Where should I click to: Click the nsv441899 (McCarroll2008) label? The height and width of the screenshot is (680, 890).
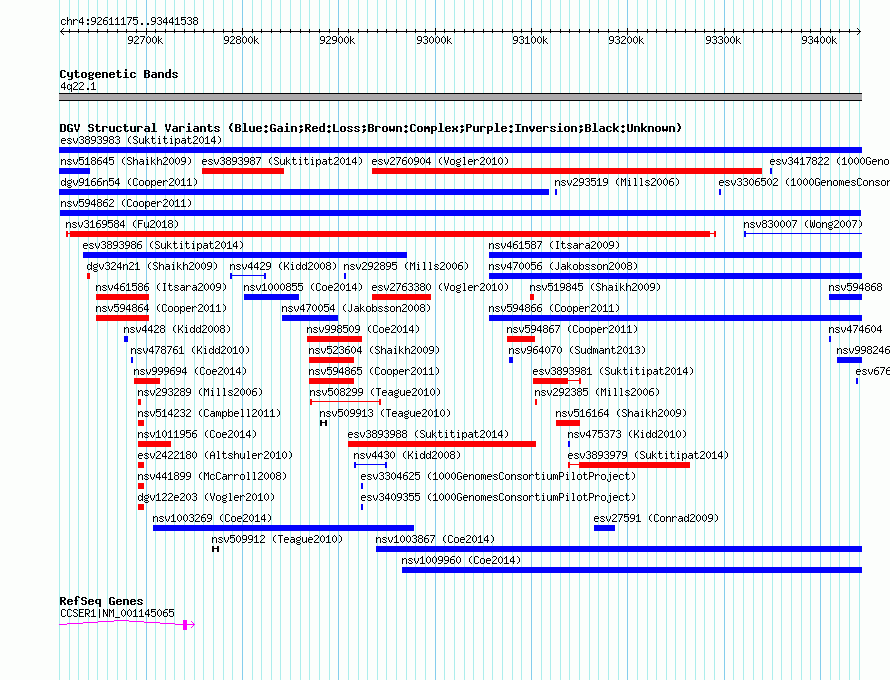pyautogui.click(x=212, y=476)
